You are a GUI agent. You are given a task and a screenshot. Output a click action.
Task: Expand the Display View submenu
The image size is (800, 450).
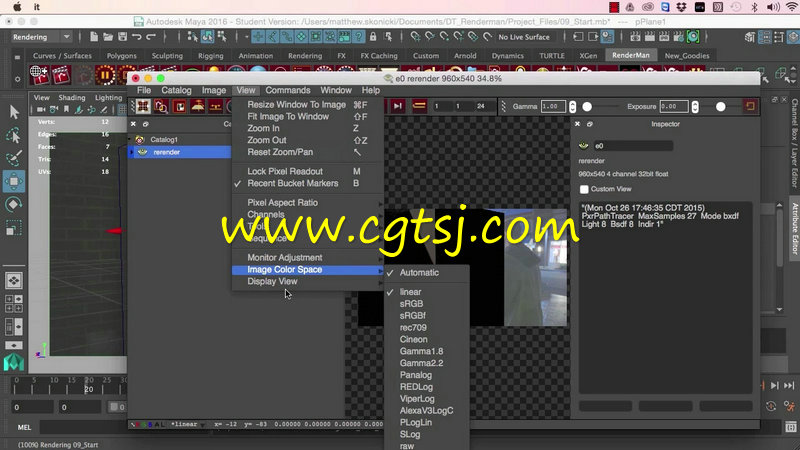tap(308, 281)
